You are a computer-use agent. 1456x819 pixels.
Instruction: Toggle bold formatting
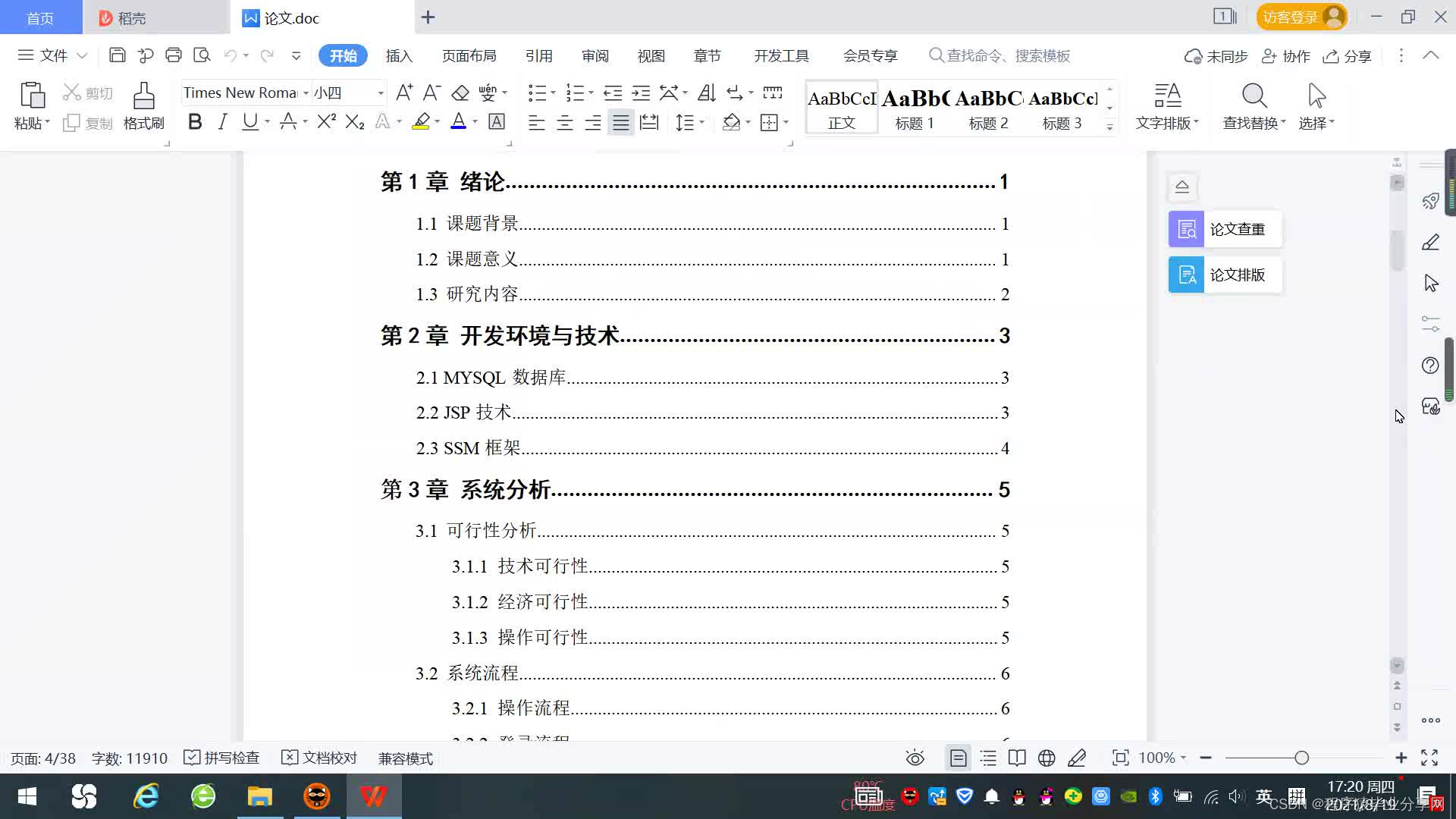click(195, 122)
